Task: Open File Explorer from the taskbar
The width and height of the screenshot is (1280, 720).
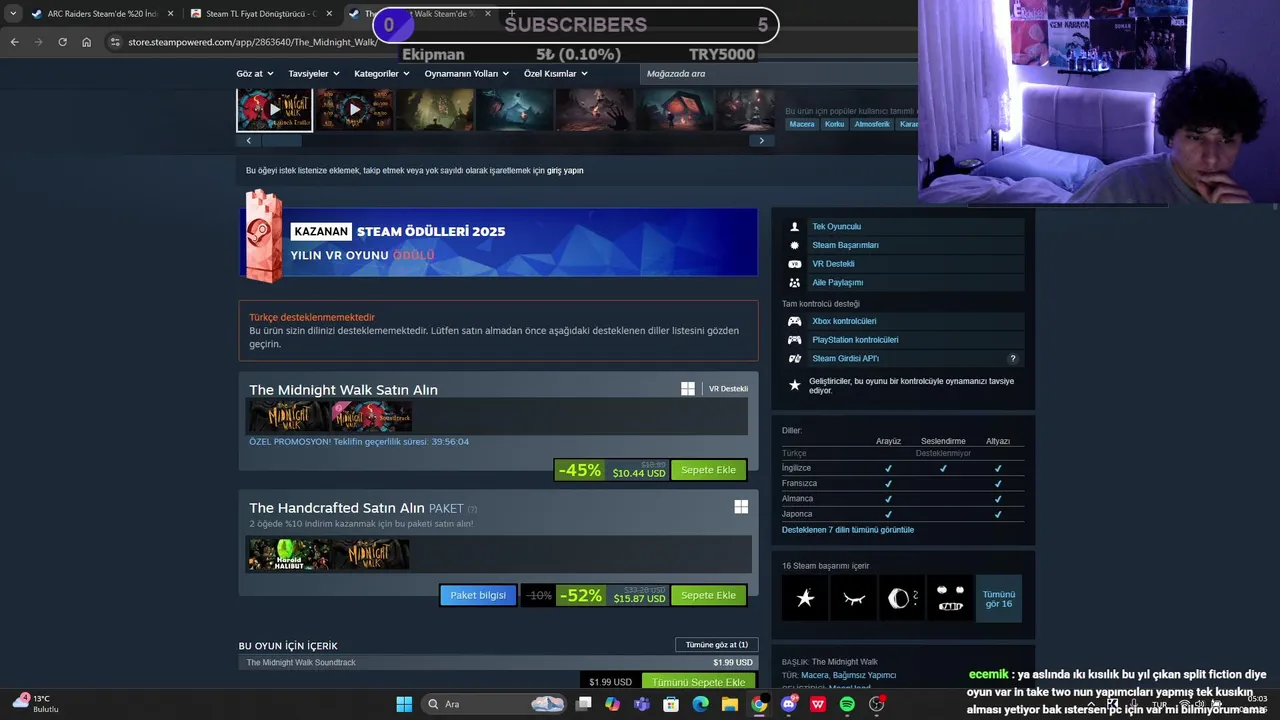Action: pos(730,704)
